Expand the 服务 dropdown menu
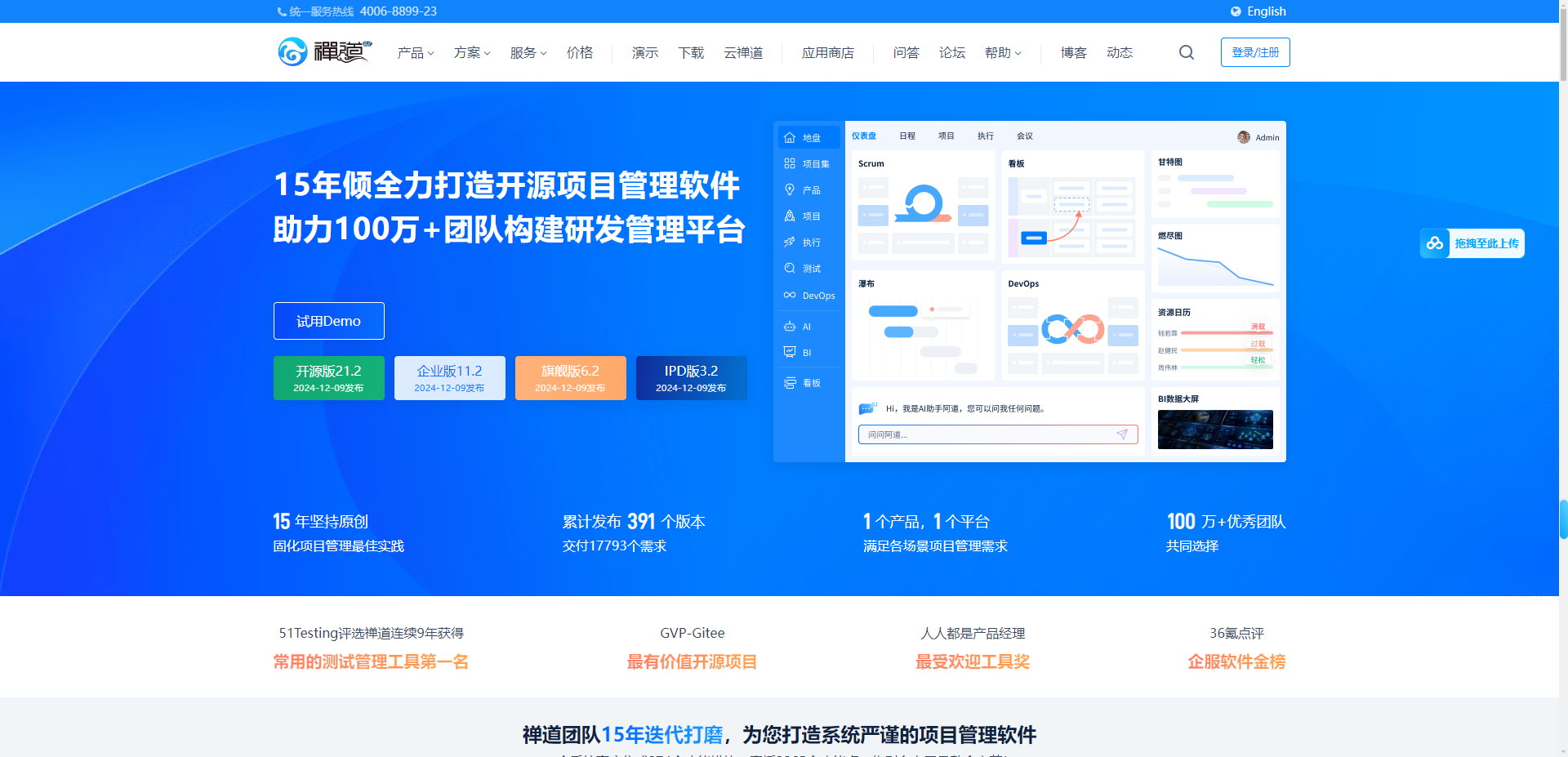This screenshot has width=1568, height=757. [x=528, y=52]
